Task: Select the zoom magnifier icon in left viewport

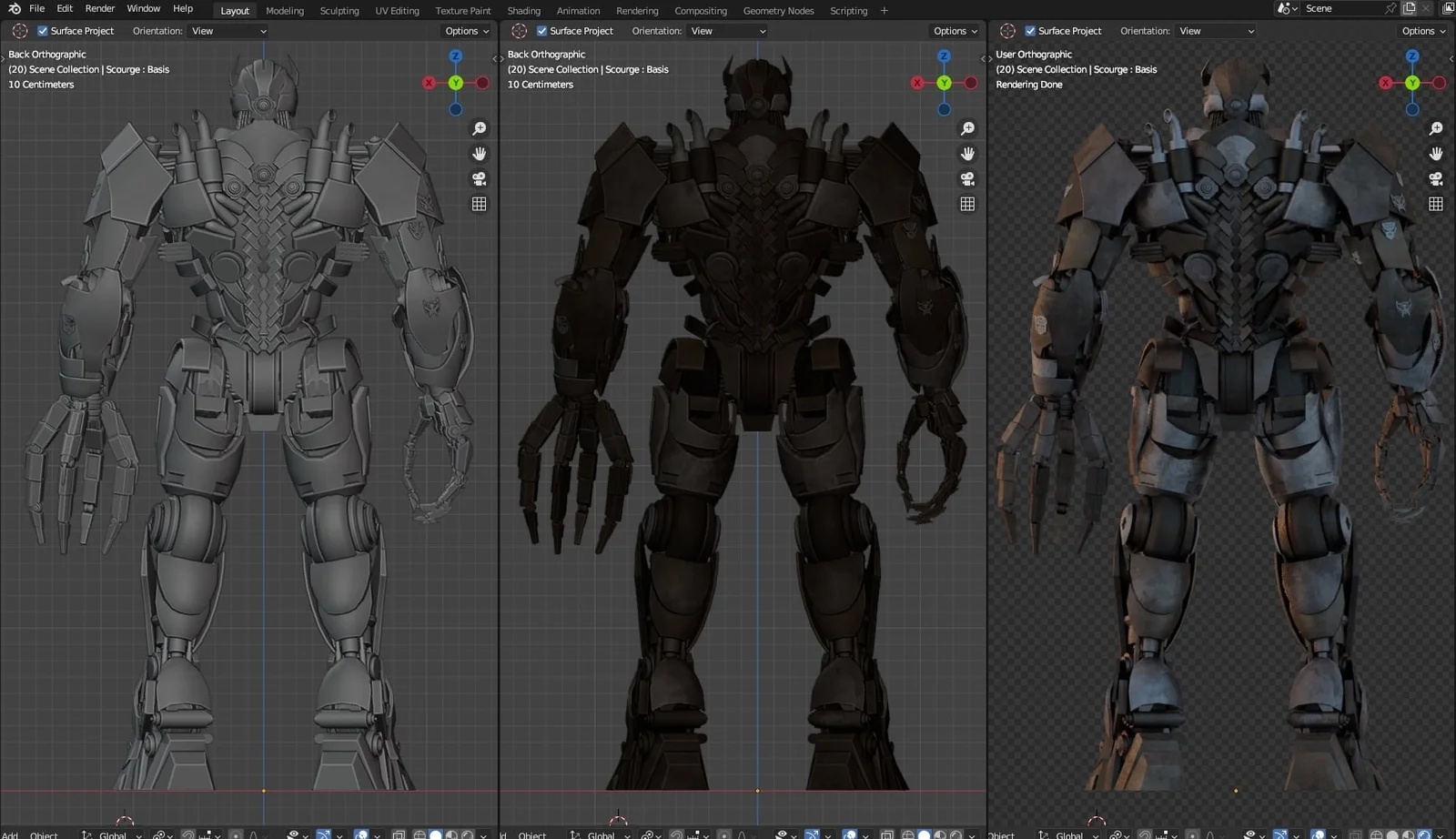Action: (x=480, y=128)
